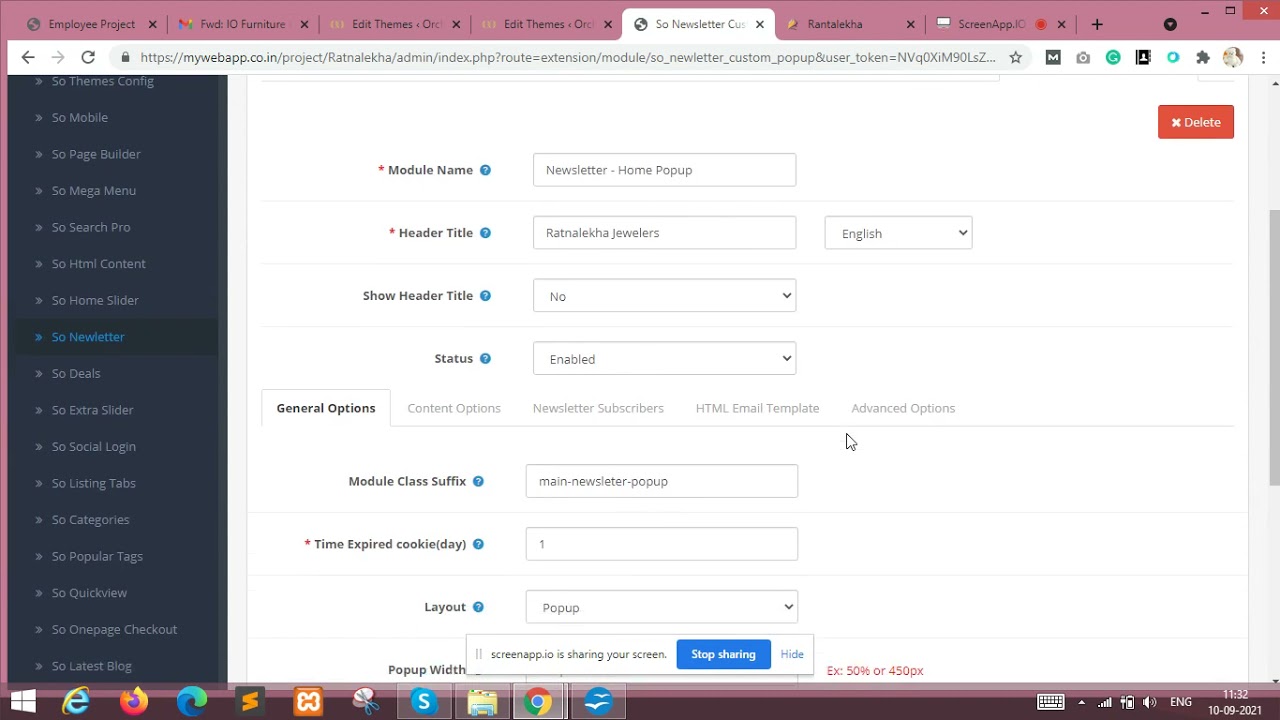This screenshot has height=720, width=1280.
Task: Open the Status dropdown set to Enabled
Action: point(664,359)
